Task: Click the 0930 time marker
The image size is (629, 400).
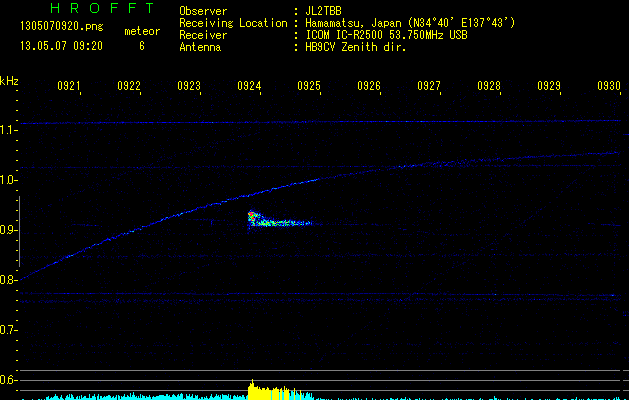Action: coord(609,87)
